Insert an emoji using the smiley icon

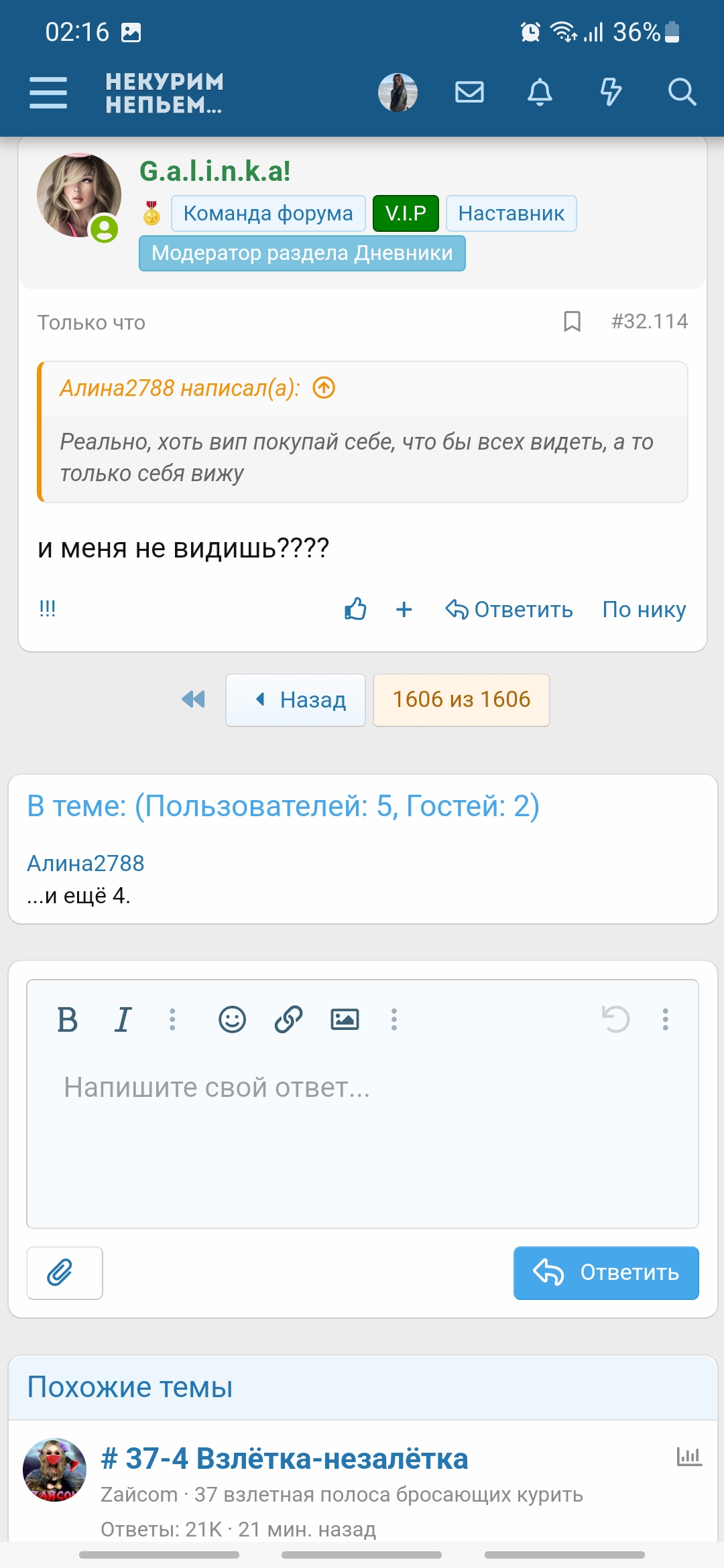point(231,1019)
